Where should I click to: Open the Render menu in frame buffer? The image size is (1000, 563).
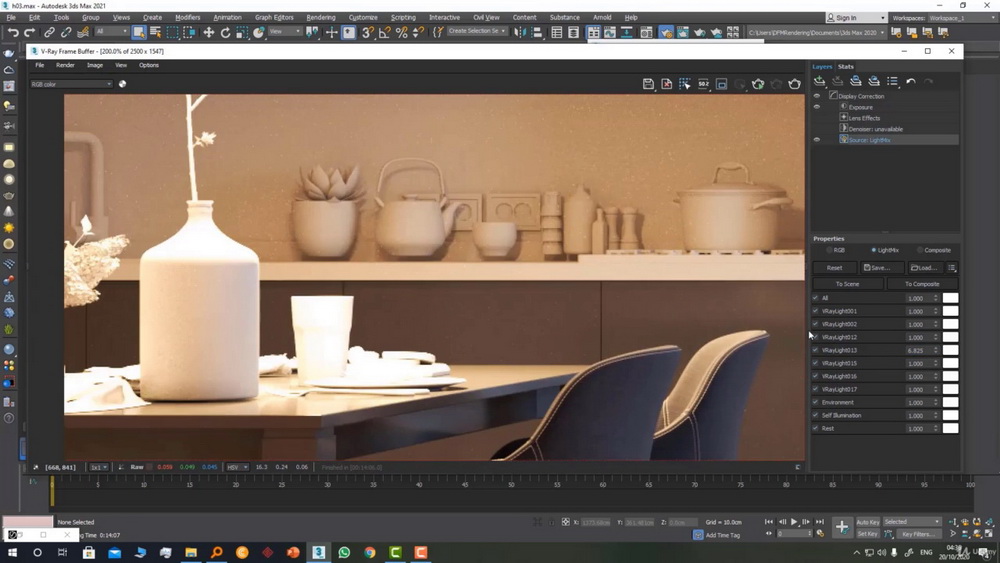click(x=65, y=65)
